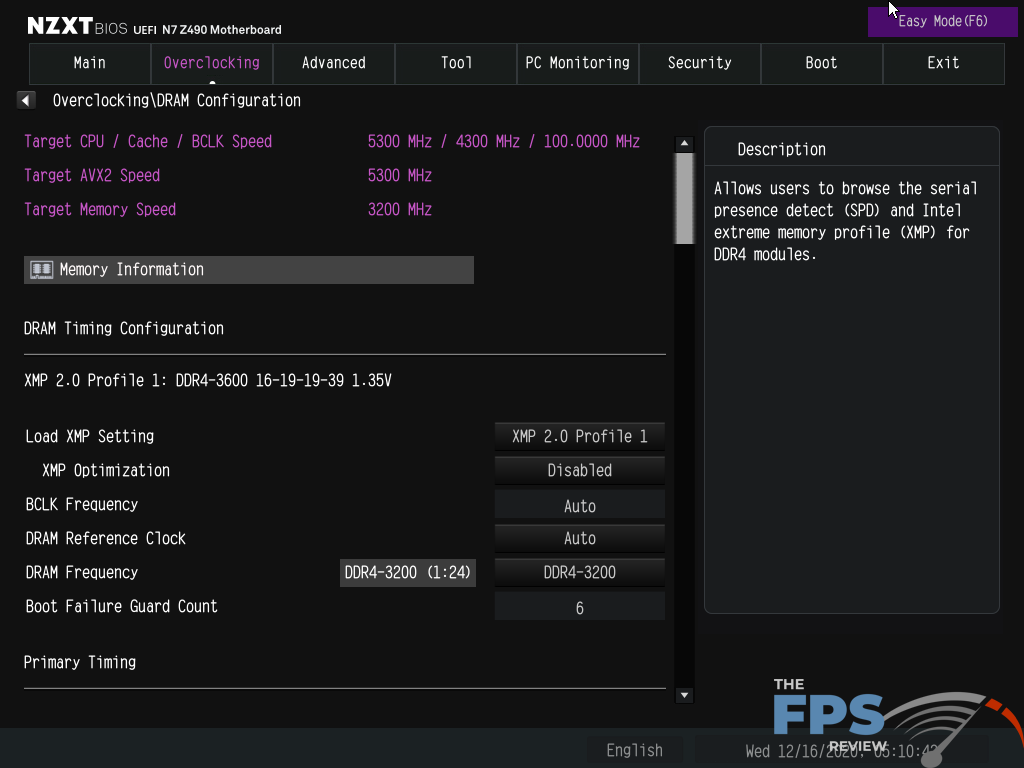Select the DRAM Frequency label
The width and height of the screenshot is (1024, 768).
82,573
